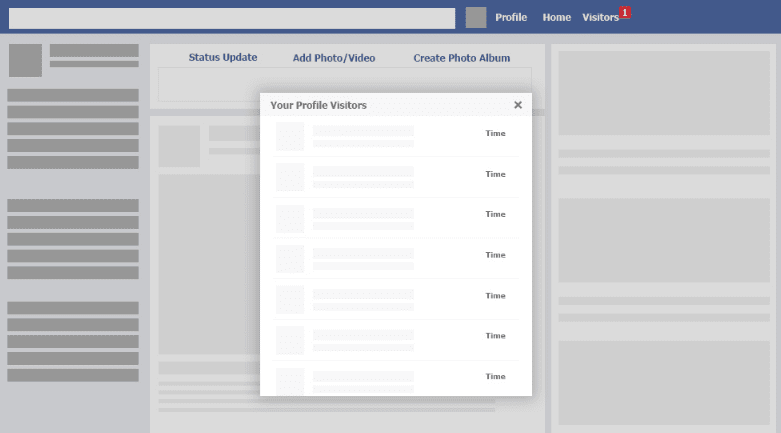
Task: Open Profile in the top bar
Action: (x=511, y=17)
